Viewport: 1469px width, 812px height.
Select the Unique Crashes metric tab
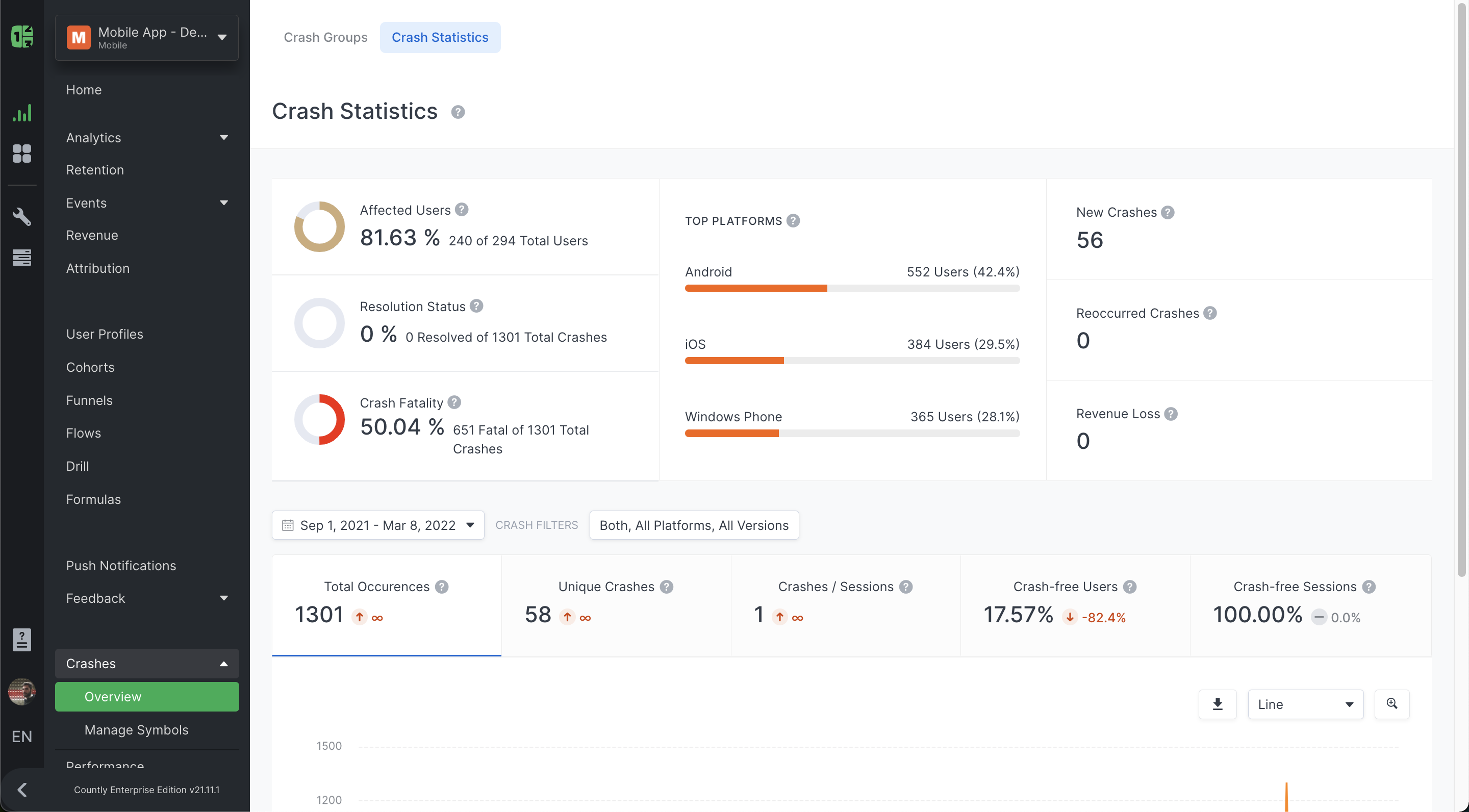tap(616, 605)
